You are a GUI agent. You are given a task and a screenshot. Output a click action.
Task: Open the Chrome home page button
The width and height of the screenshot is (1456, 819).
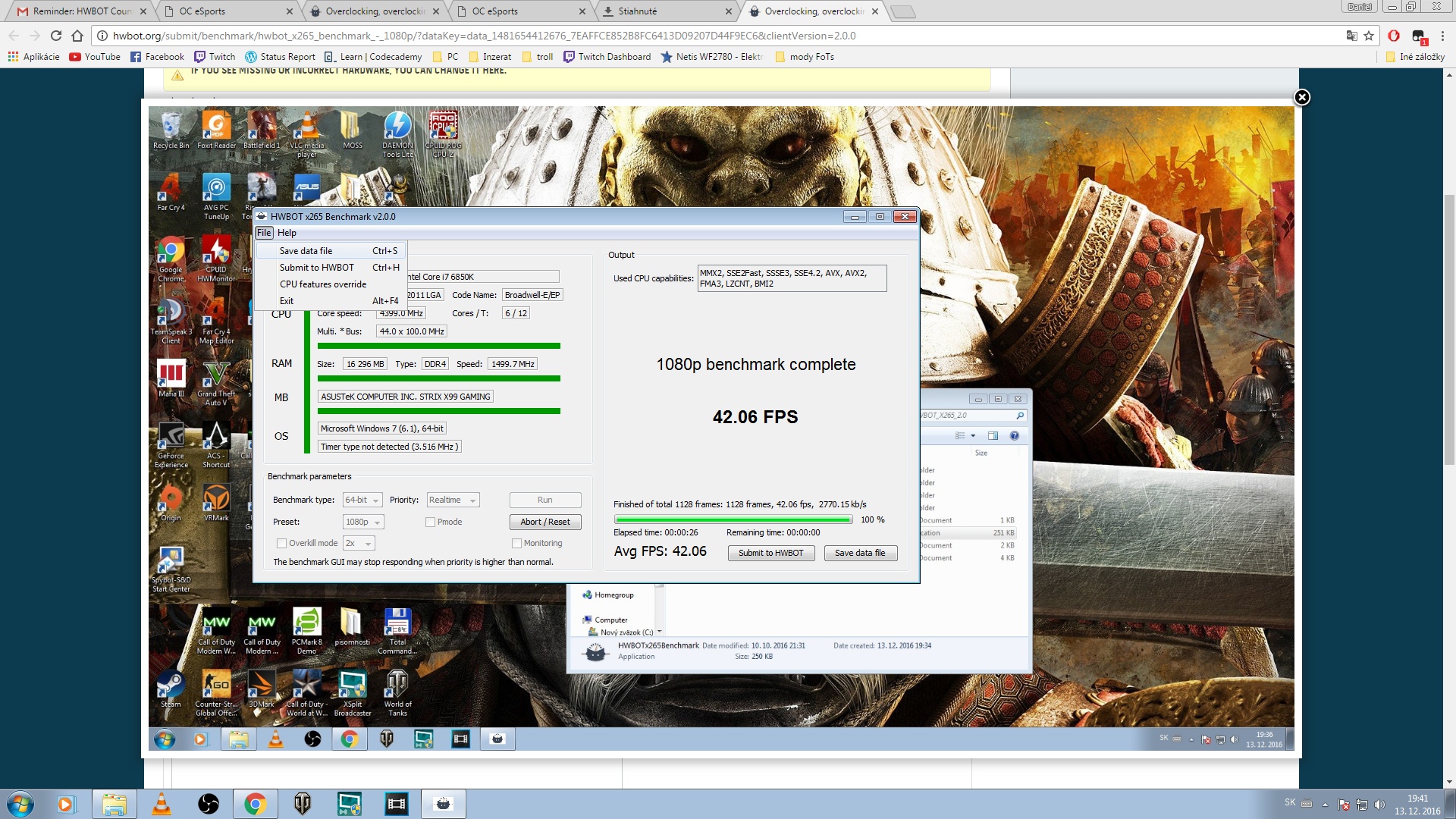coord(77,36)
